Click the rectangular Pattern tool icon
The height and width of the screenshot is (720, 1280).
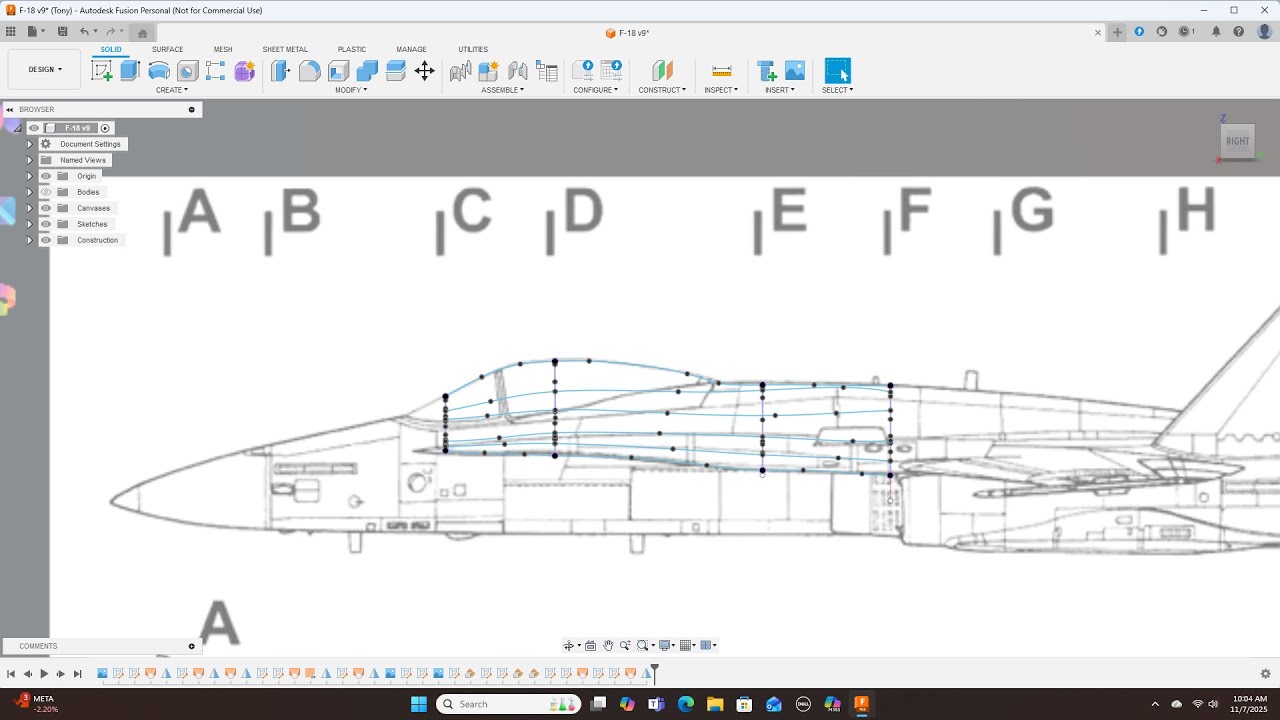click(216, 70)
